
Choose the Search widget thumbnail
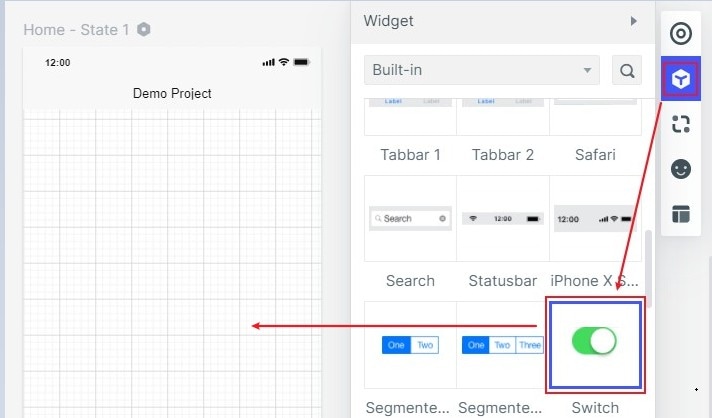410,218
